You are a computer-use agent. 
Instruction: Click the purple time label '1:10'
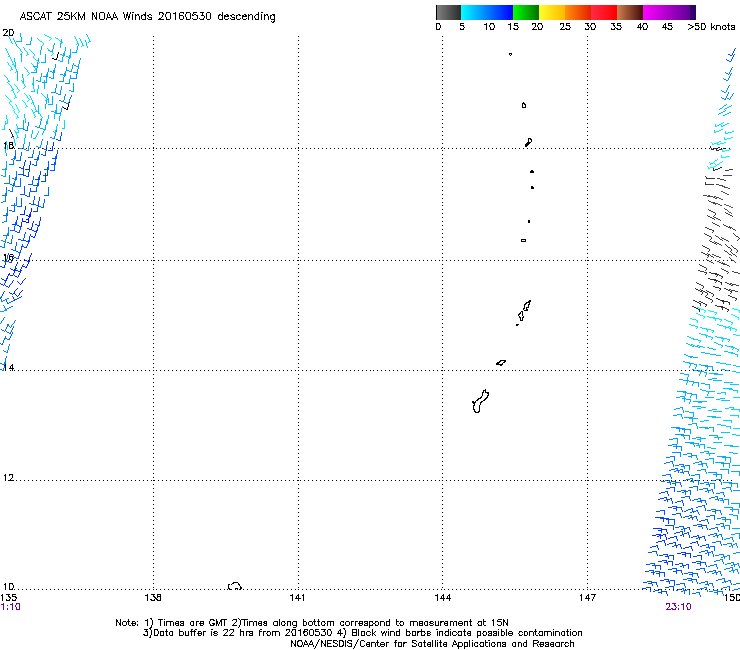click(x=10, y=607)
